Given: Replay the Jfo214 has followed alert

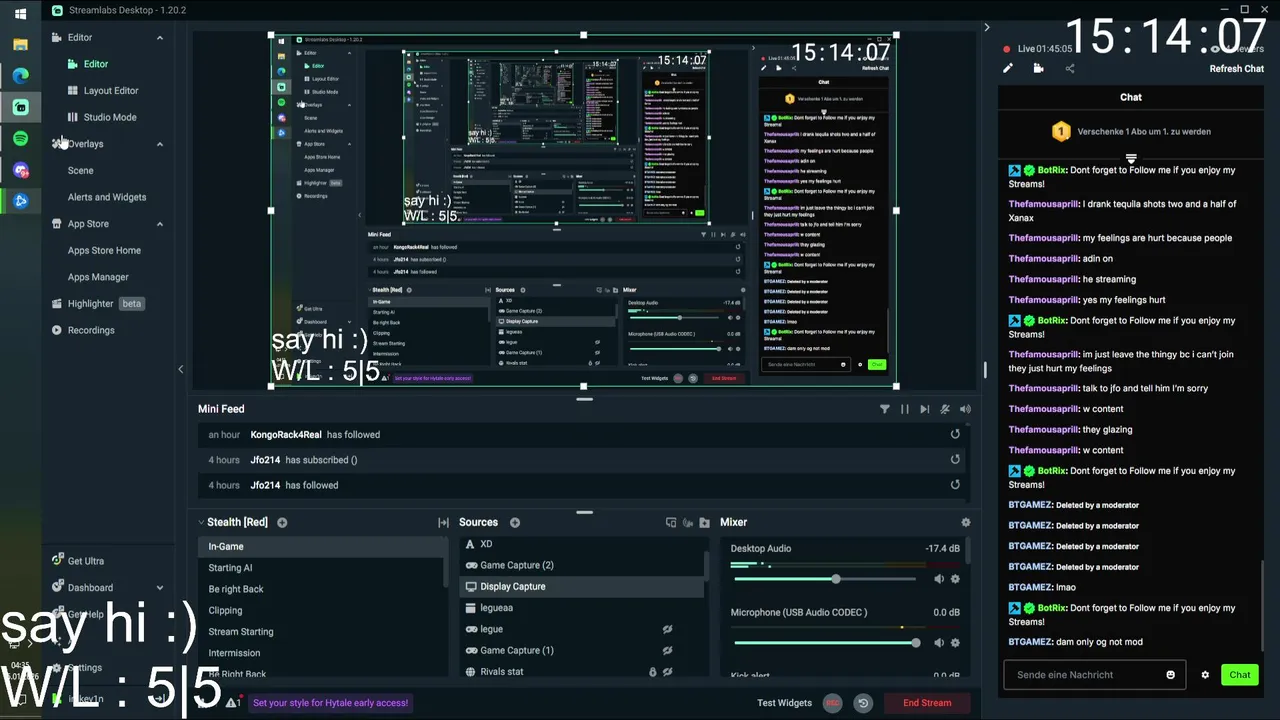Looking at the screenshot, I should pos(955,485).
